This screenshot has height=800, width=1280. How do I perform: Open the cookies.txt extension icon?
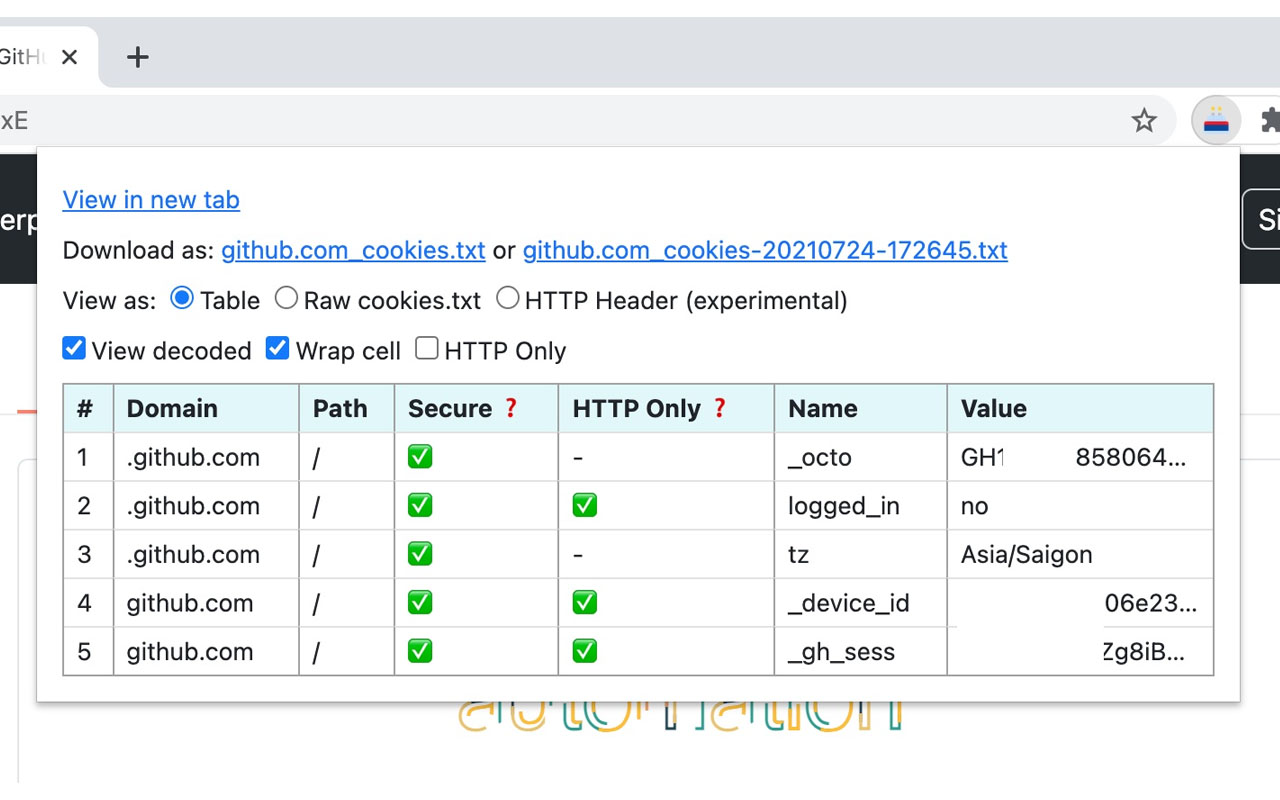tap(1216, 121)
